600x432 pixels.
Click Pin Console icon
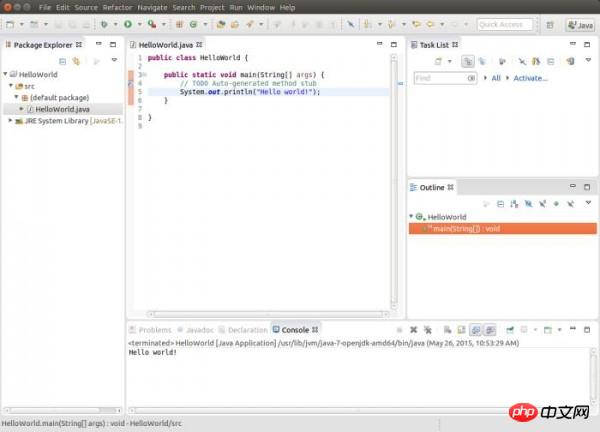[510, 329]
